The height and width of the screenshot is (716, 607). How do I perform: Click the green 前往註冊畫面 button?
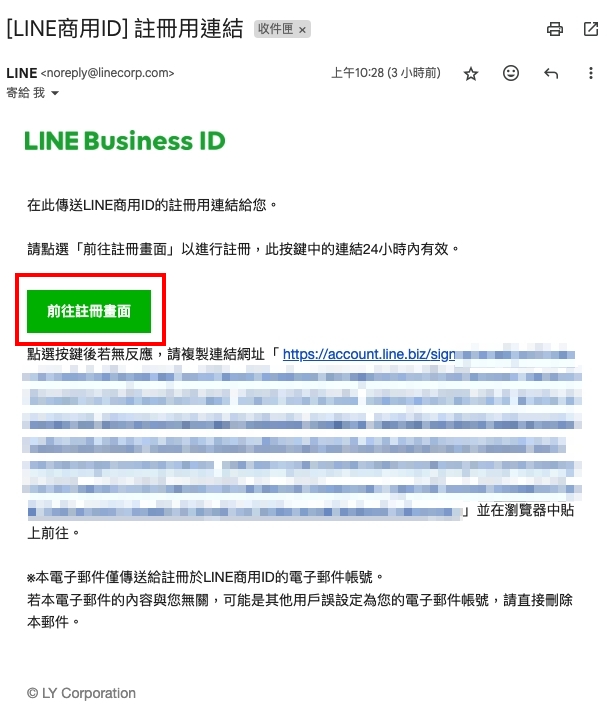pos(89,311)
